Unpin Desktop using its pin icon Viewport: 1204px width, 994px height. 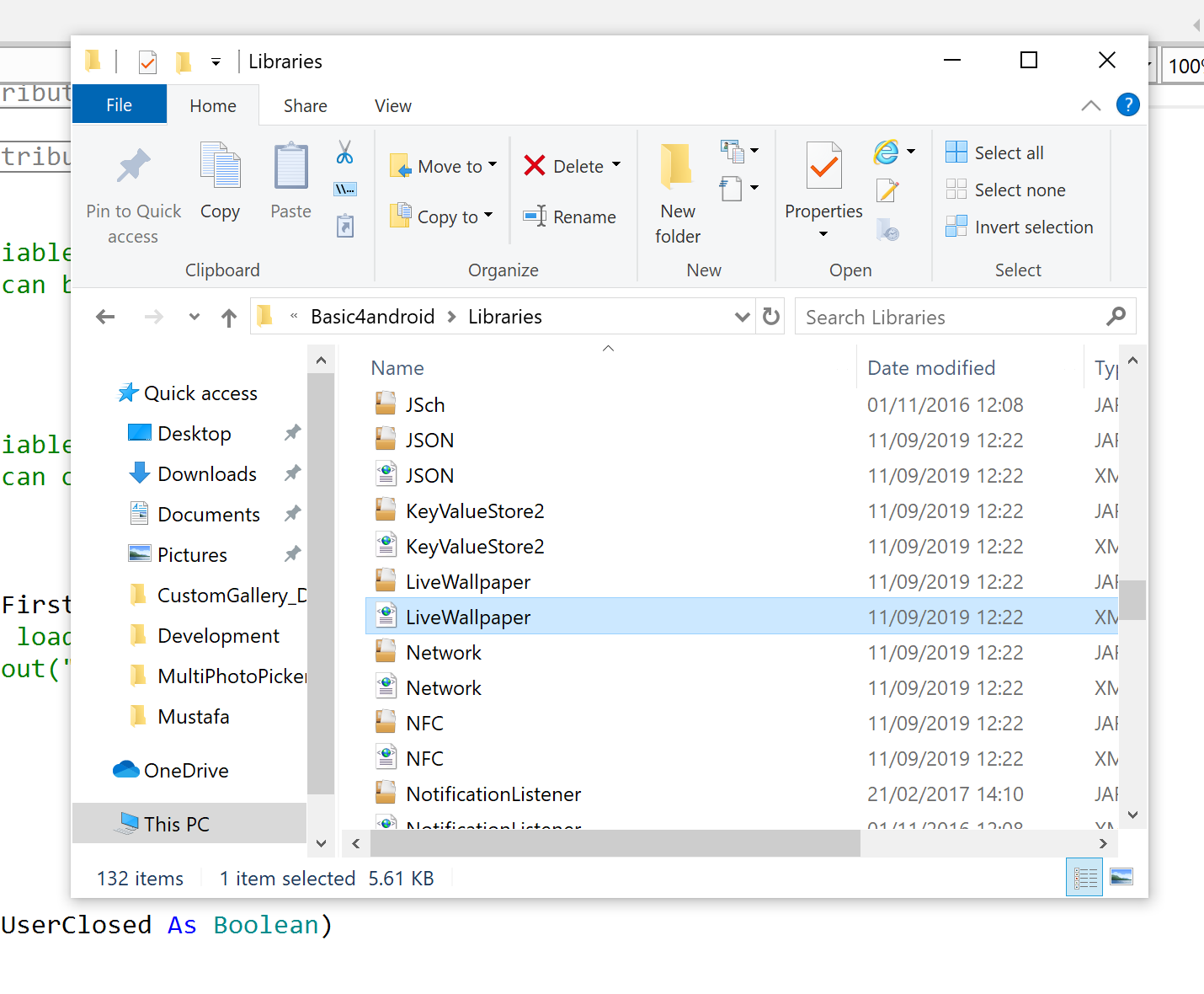(292, 433)
